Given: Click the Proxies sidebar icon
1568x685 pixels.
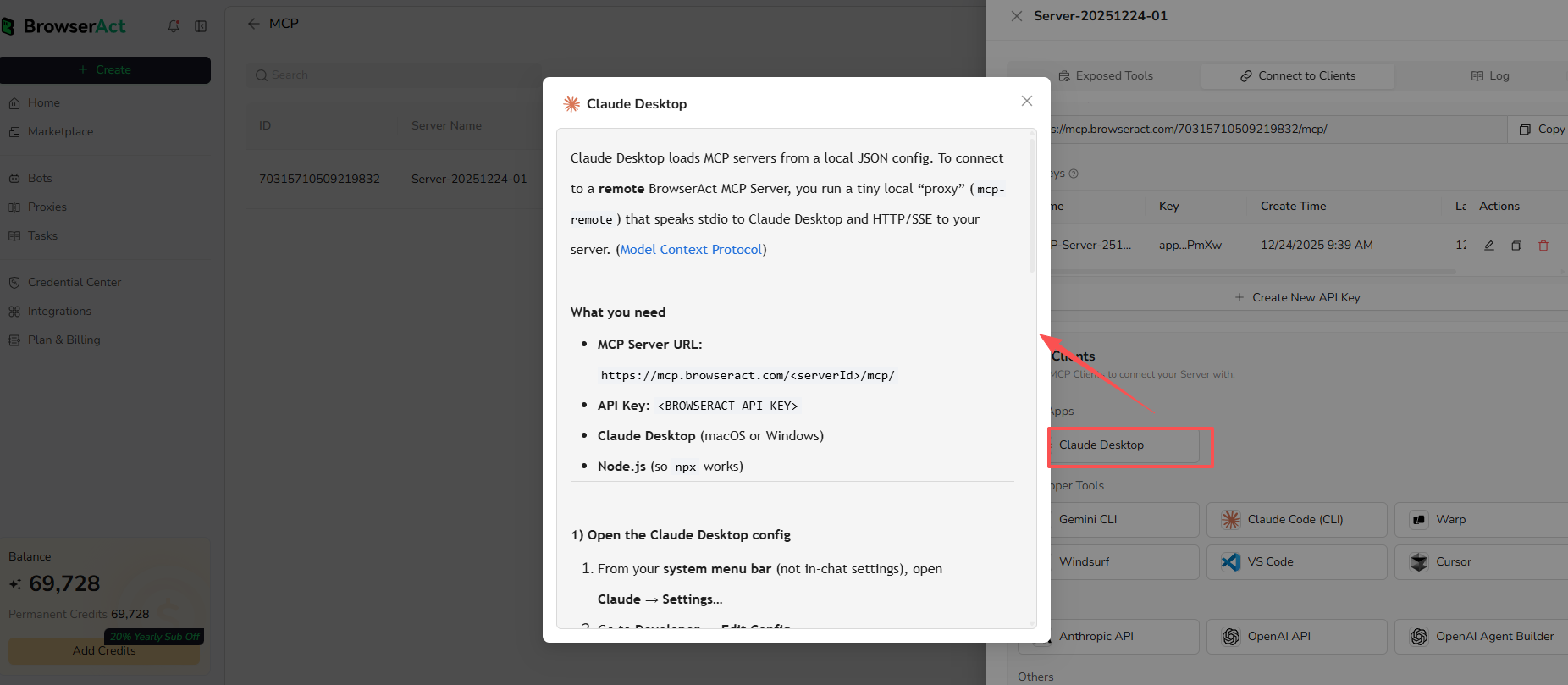Looking at the screenshot, I should [14, 207].
